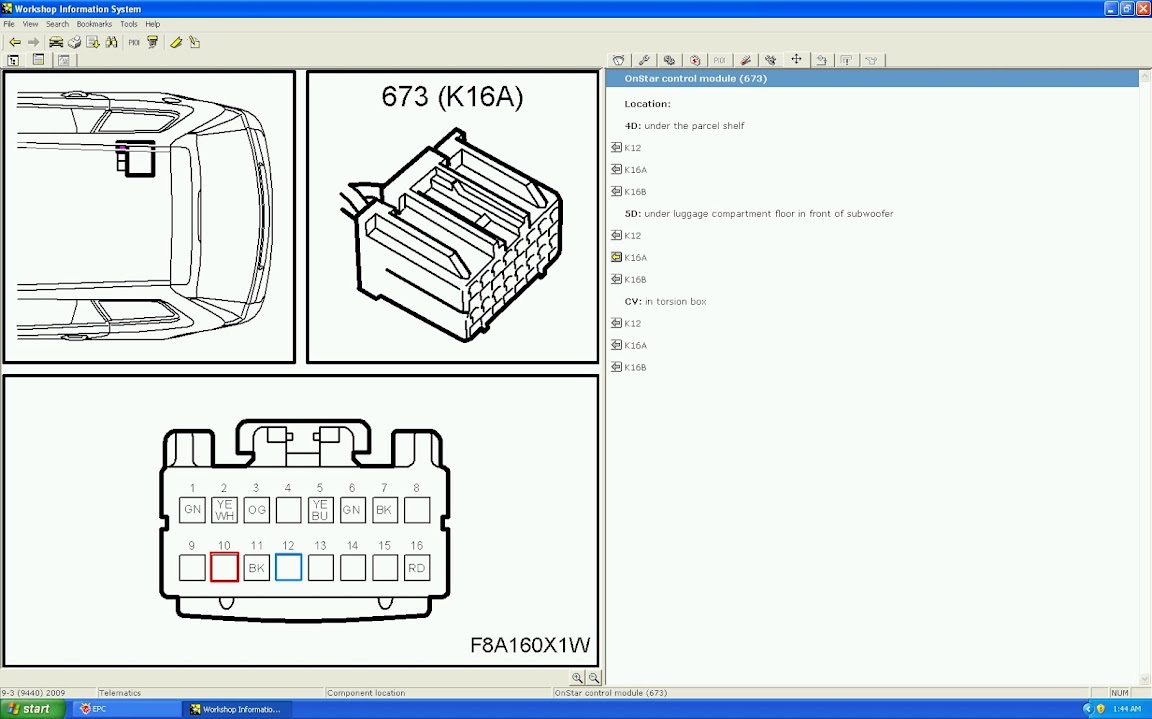Click the 673 (K16A) connector illustration
Image resolution: width=1152 pixels, height=719 pixels.
(x=453, y=217)
